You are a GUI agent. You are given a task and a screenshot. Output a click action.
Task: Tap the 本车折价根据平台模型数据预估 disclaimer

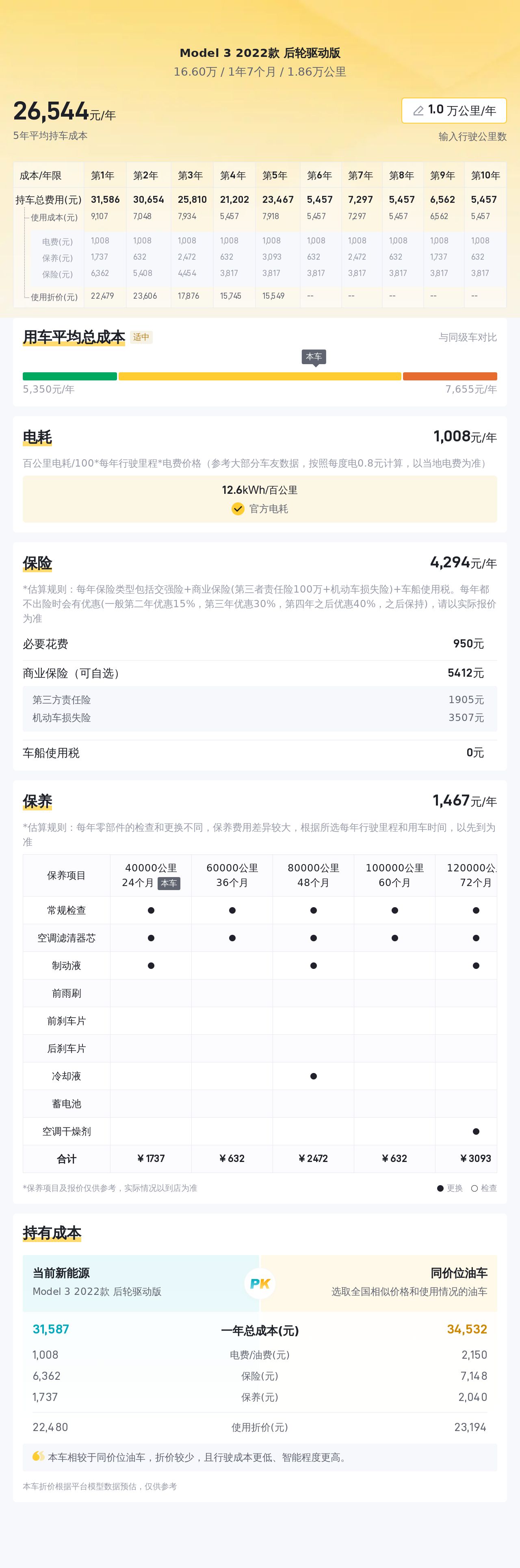coord(100,1486)
